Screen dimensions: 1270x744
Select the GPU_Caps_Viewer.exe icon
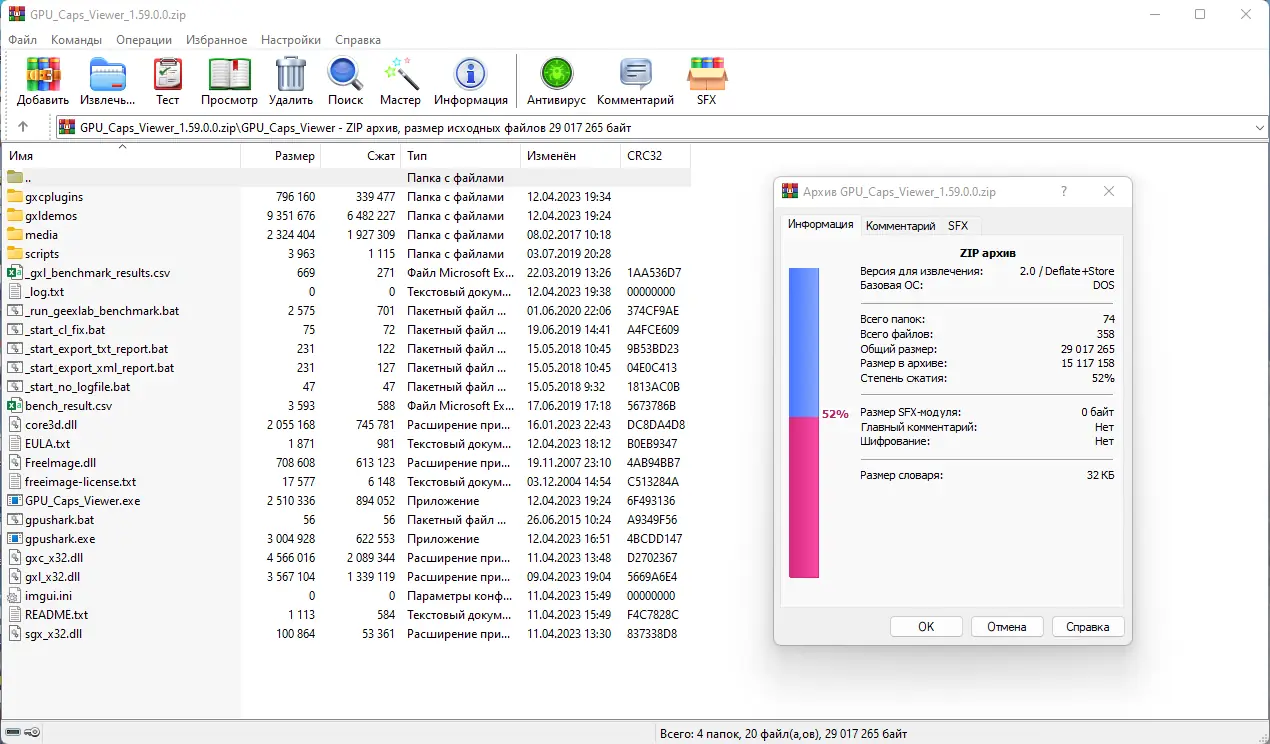[14, 501]
